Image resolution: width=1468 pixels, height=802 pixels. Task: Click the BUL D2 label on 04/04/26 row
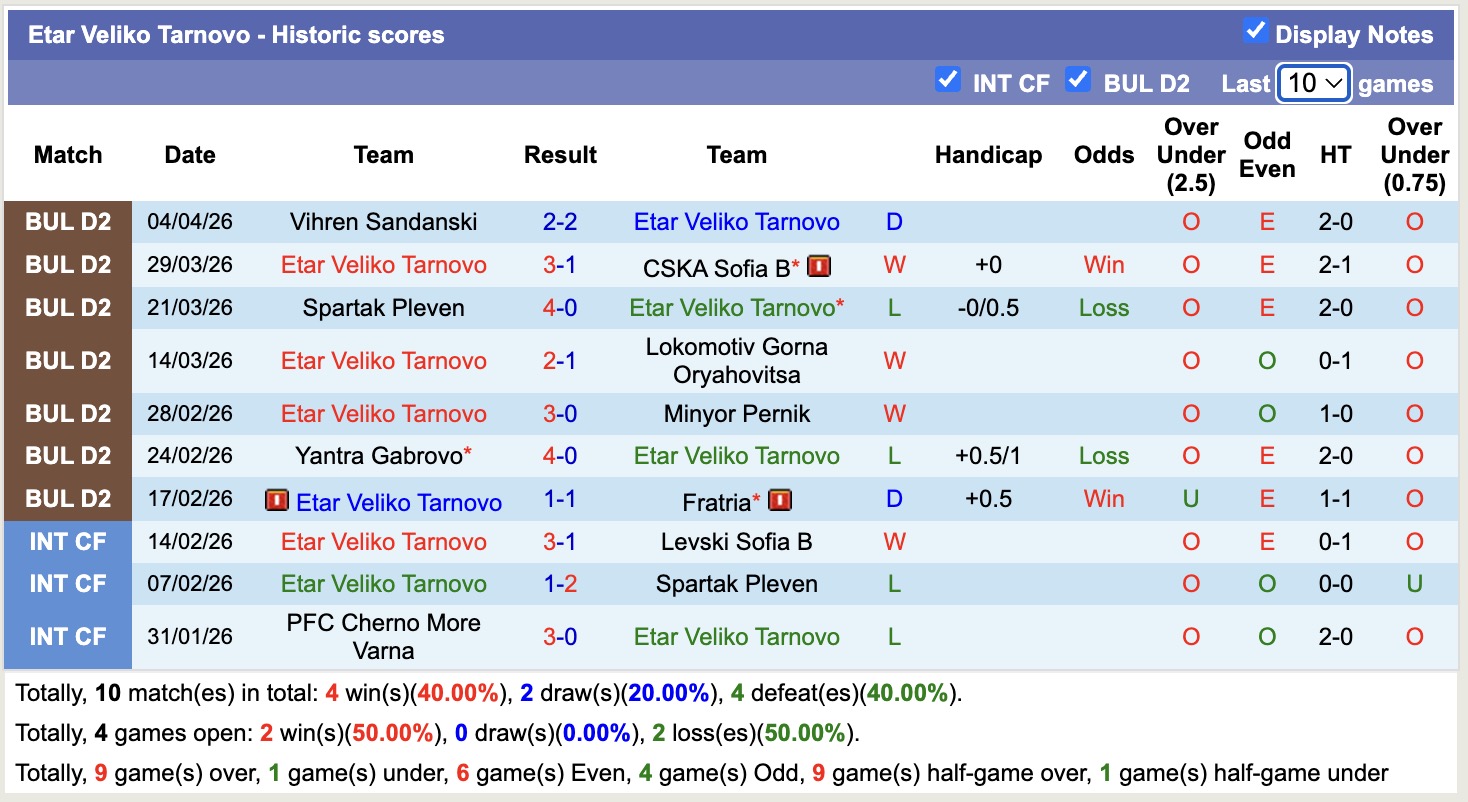tap(68, 222)
